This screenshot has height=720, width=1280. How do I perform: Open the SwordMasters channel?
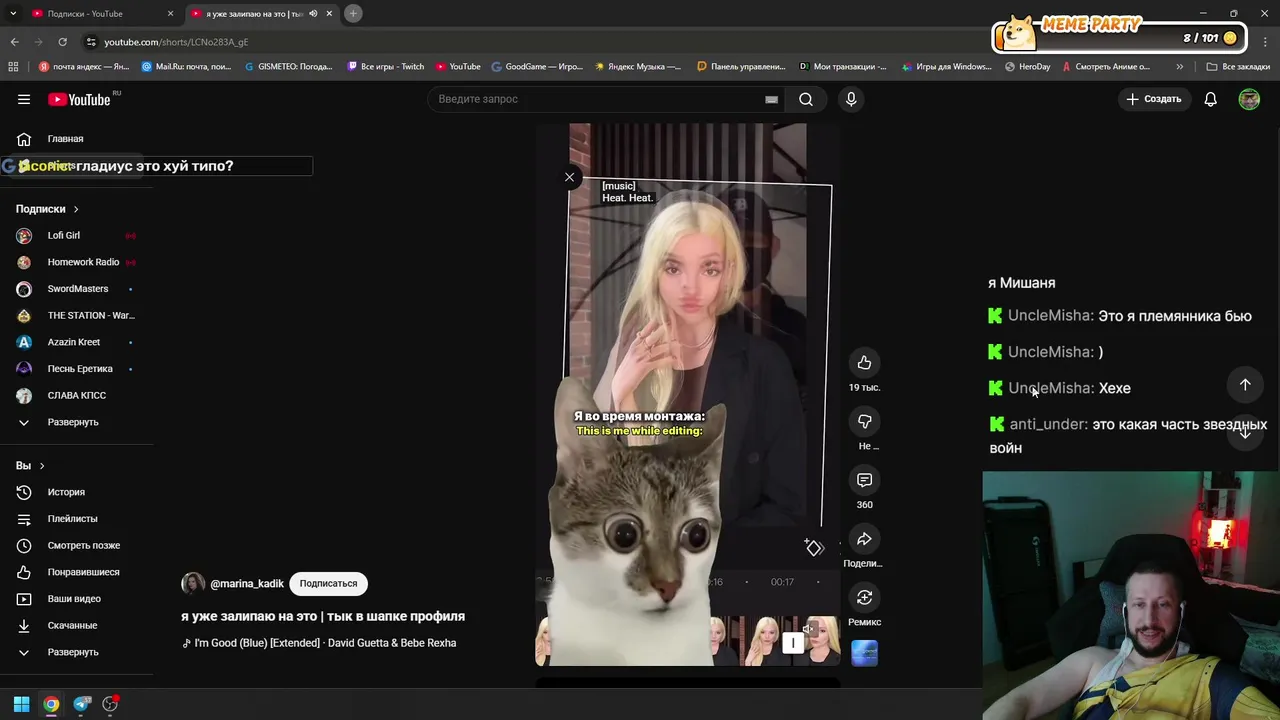click(77, 289)
